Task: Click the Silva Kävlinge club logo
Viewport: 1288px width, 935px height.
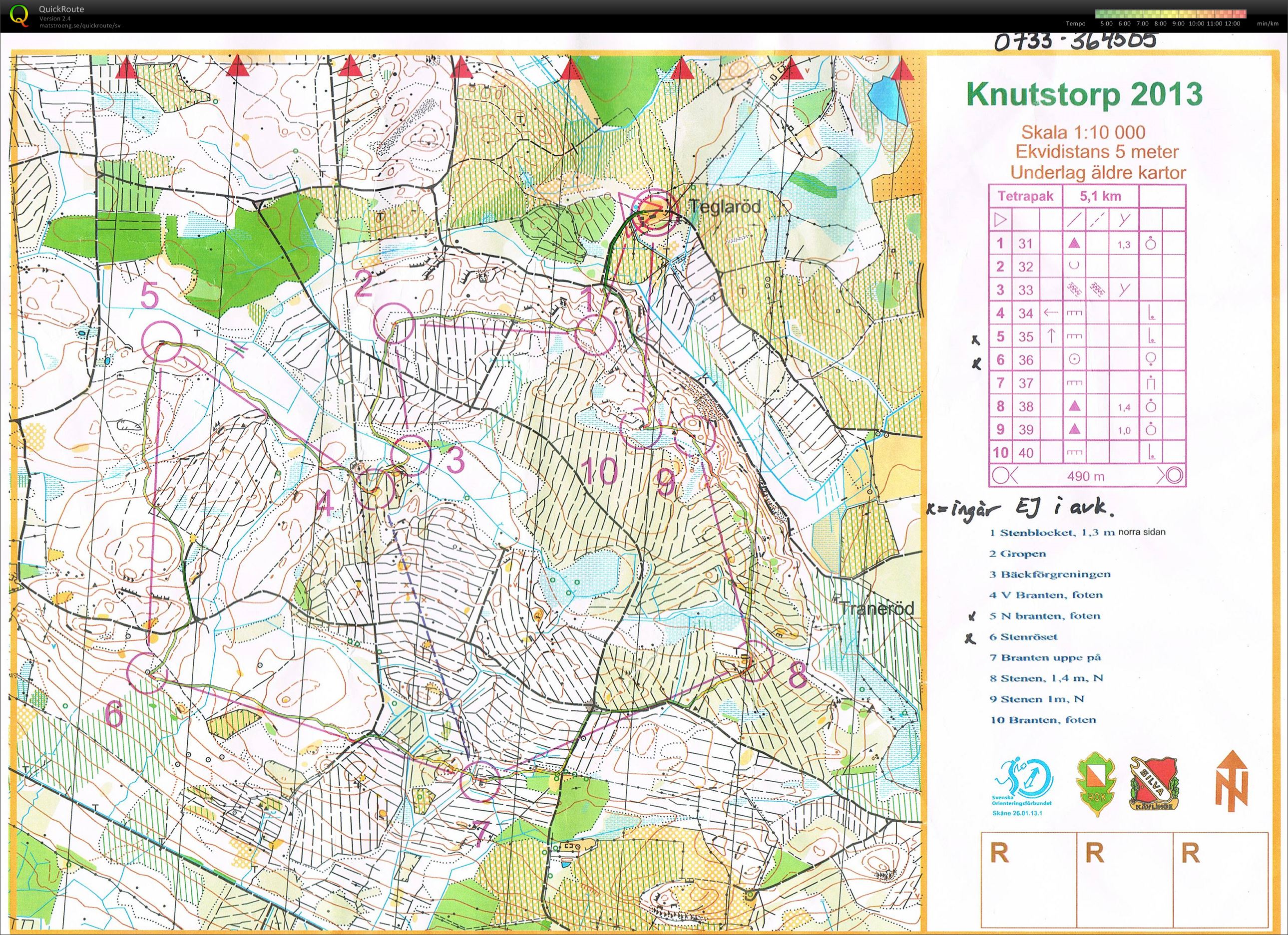Action: coord(1154,783)
